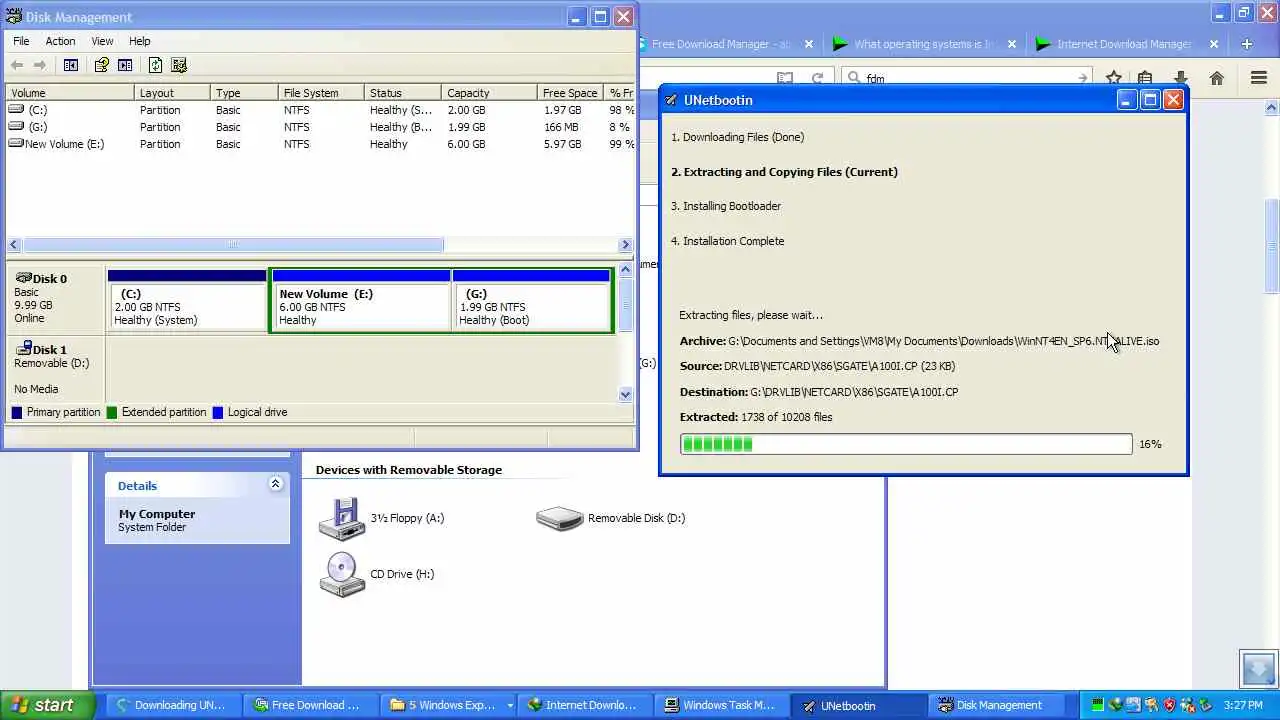This screenshot has width=1280, height=720.
Task: Select the New Volume (E:) drive icon
Action: click(x=16, y=144)
